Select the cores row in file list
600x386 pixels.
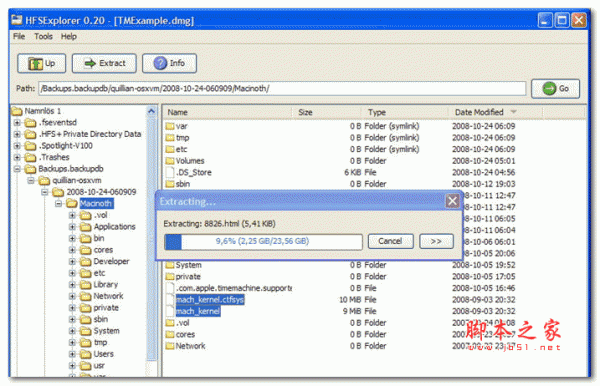(341, 334)
